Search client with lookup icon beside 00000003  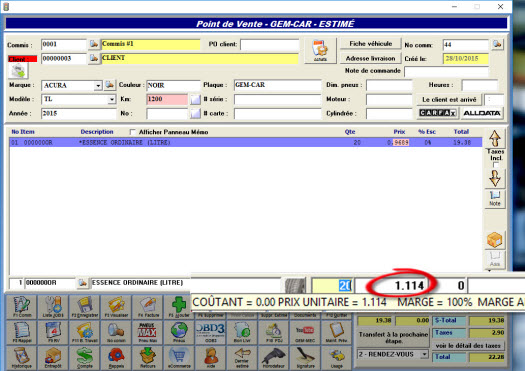tap(94, 58)
